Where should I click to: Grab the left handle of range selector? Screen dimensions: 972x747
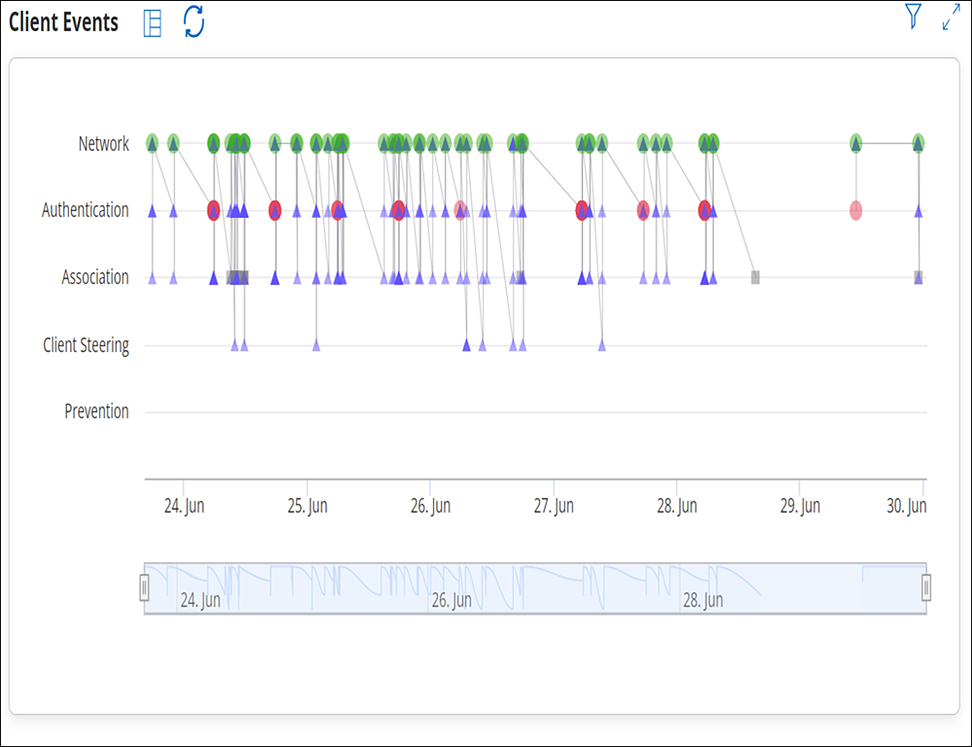click(x=144, y=588)
